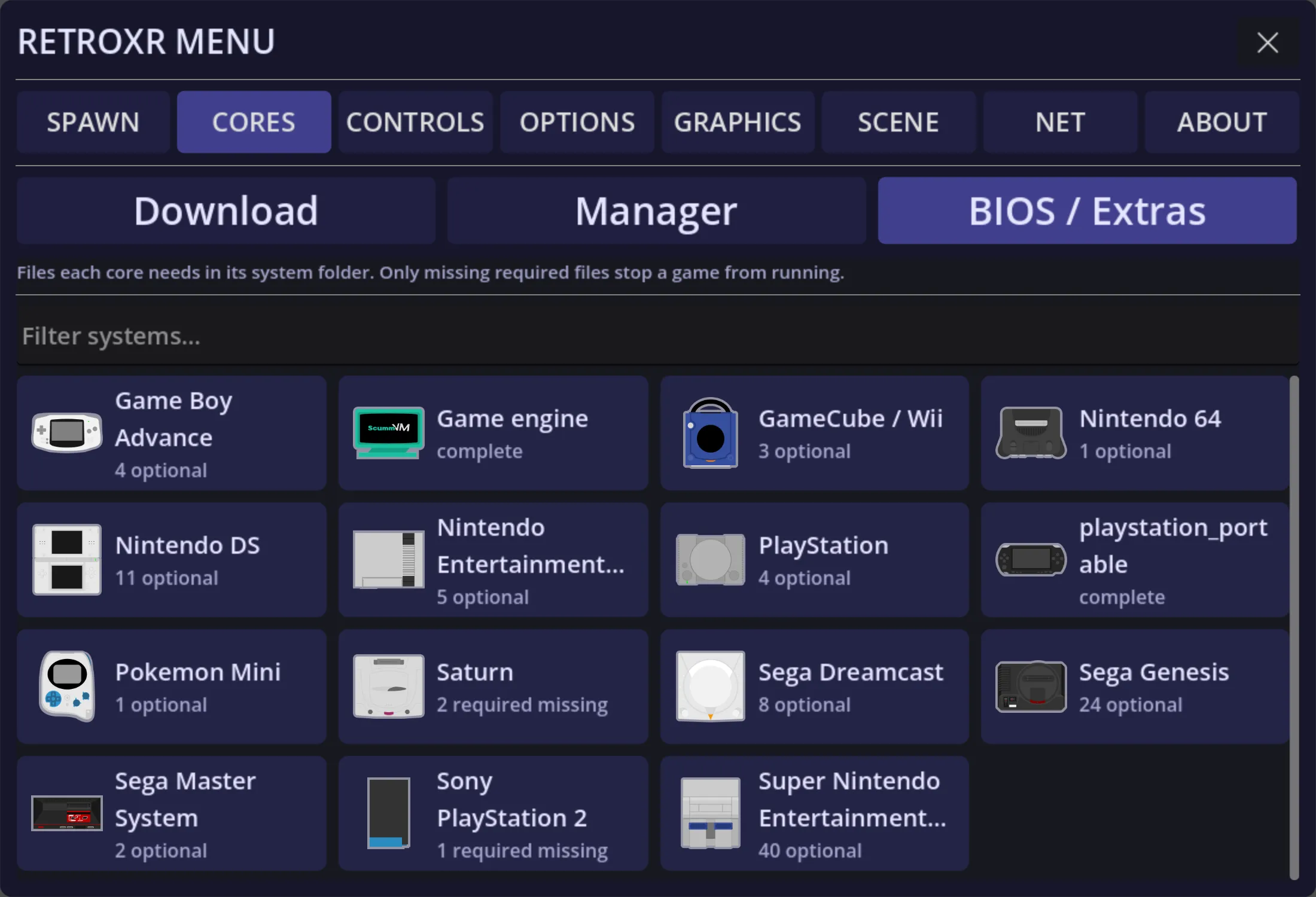Click the PlayStation 2 tower icon
1316x897 pixels.
[x=388, y=813]
